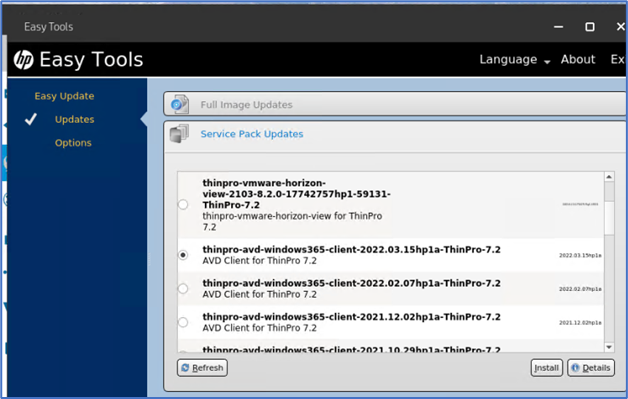
Task: Click the Install button
Action: pos(546,367)
